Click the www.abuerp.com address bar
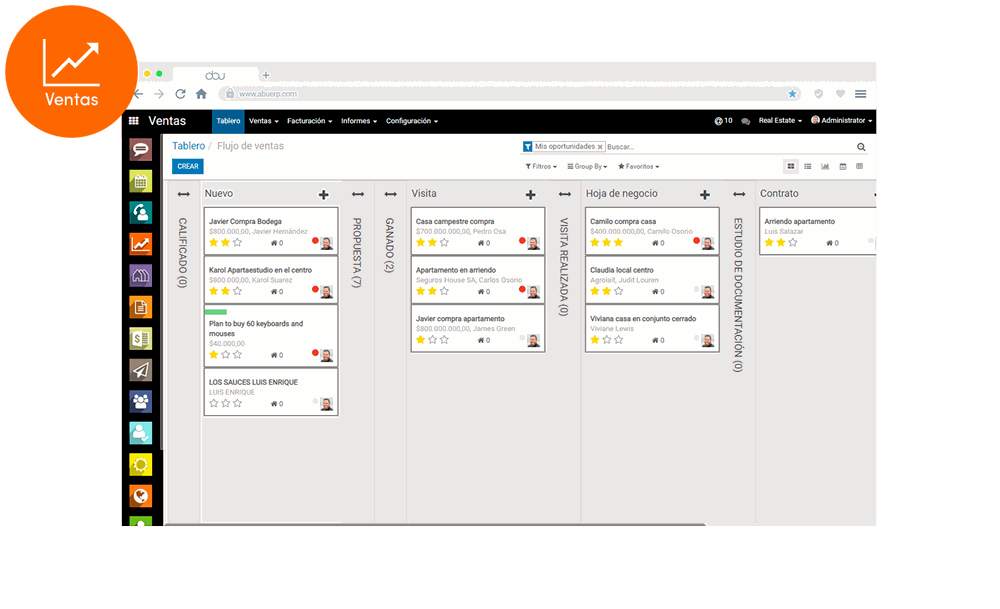This screenshot has width=1000, height=609. pyautogui.click(x=510, y=94)
